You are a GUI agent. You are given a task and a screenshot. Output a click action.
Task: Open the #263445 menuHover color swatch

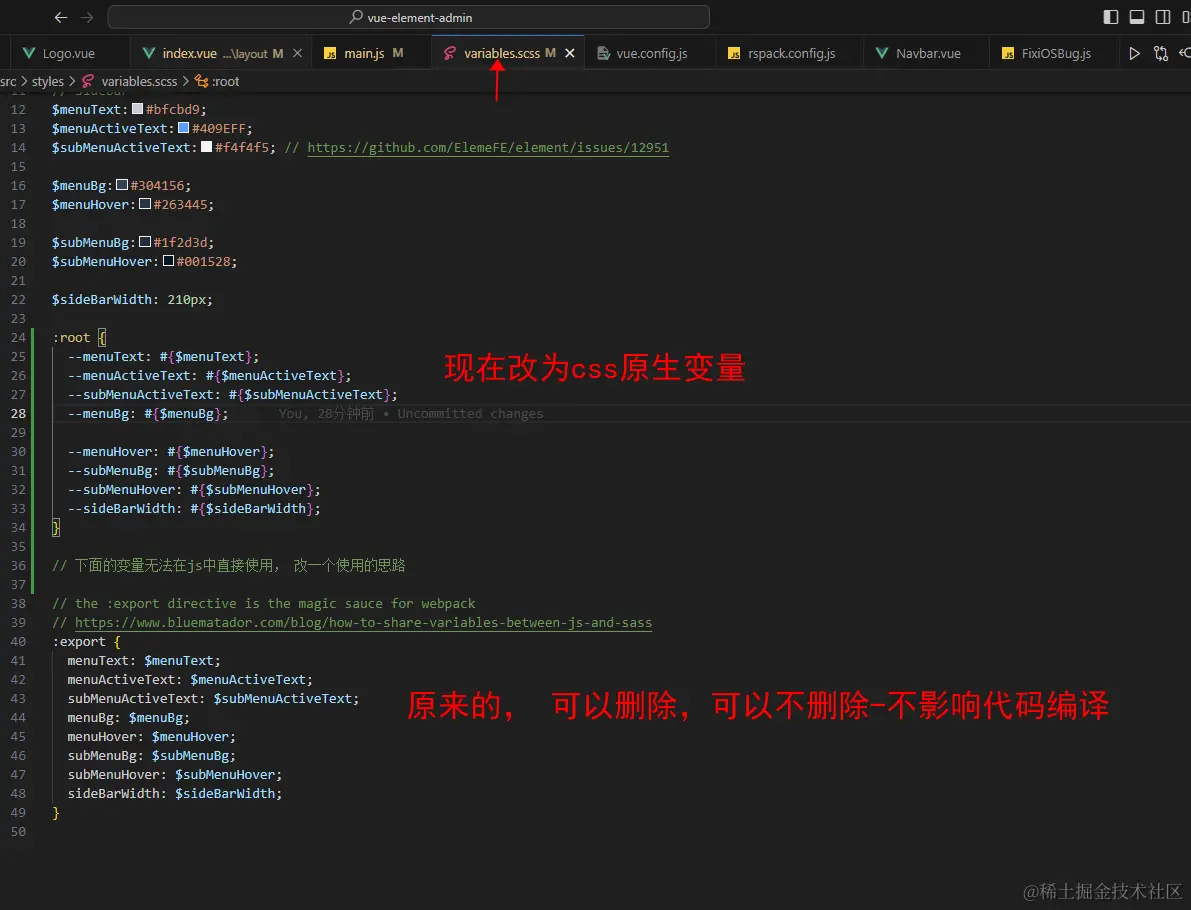click(145, 204)
